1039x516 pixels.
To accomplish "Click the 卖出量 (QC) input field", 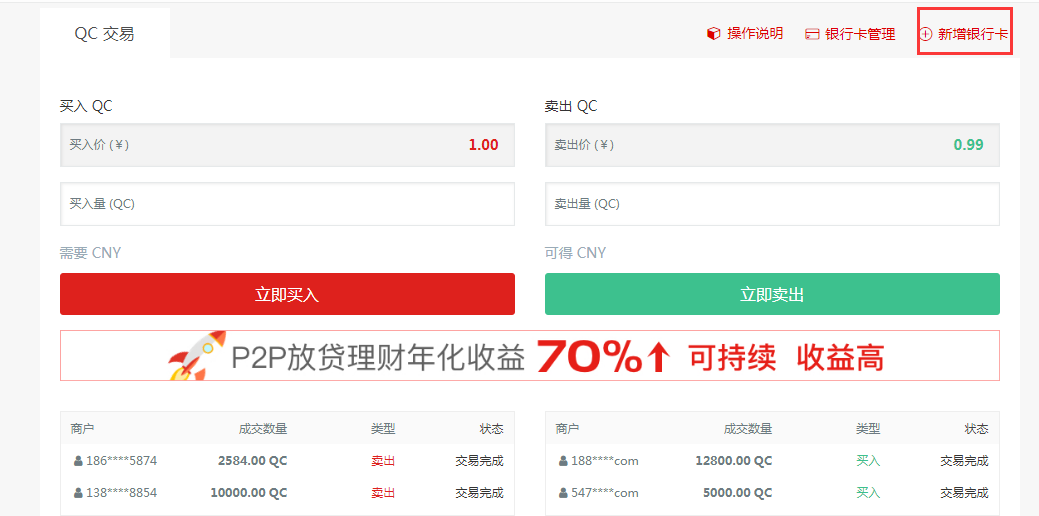I will click(x=772, y=204).
